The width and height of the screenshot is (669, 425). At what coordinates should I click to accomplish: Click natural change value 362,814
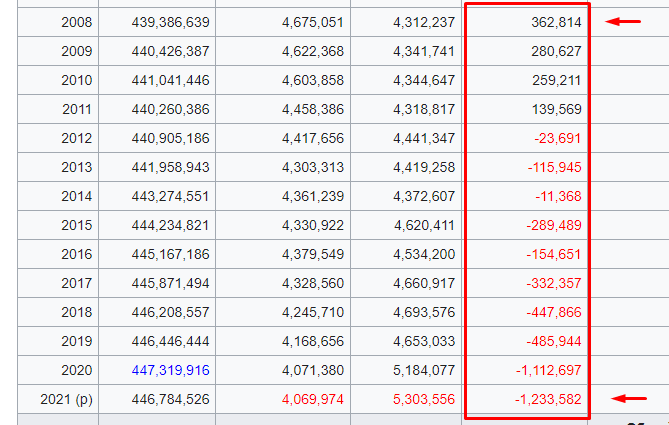[x=556, y=22]
